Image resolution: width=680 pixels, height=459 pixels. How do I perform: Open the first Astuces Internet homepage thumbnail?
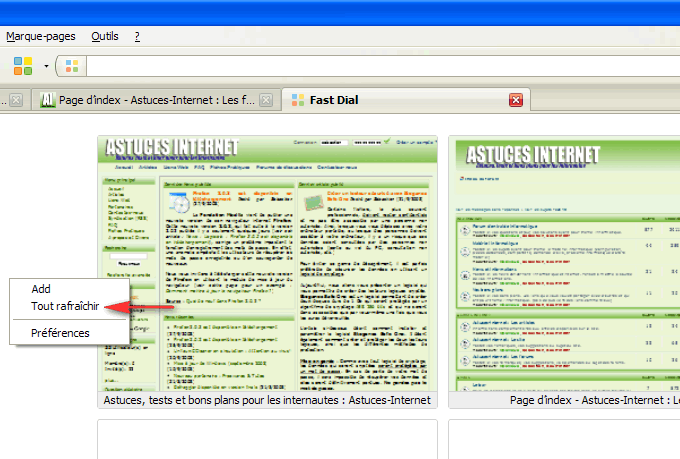[268, 264]
